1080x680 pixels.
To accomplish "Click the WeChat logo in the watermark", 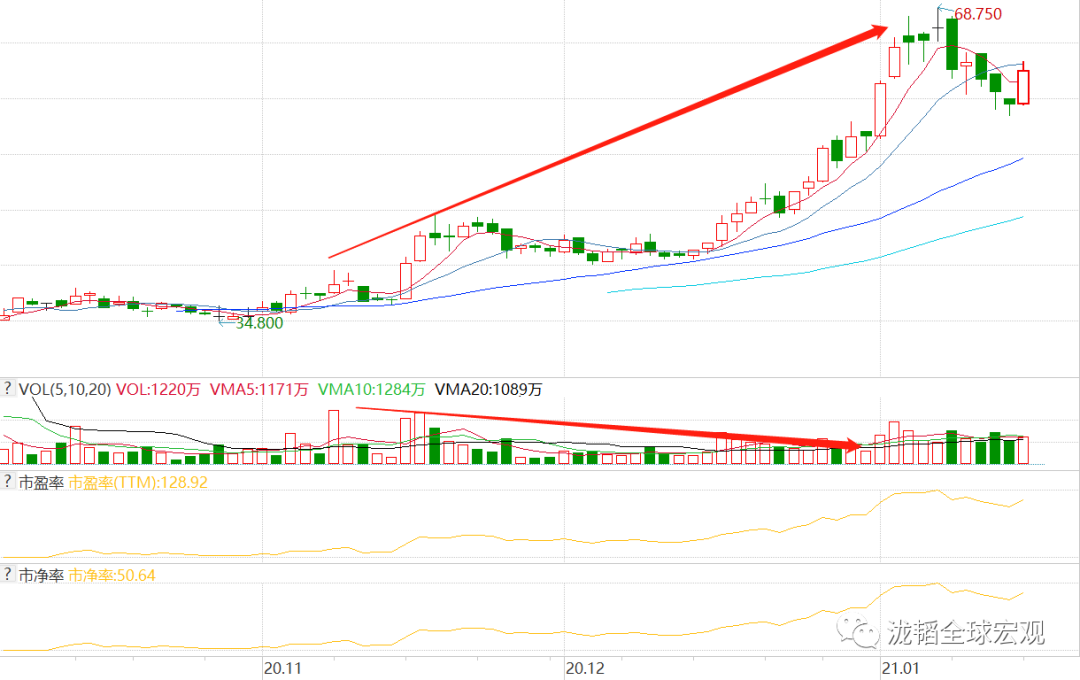I will [x=858, y=632].
